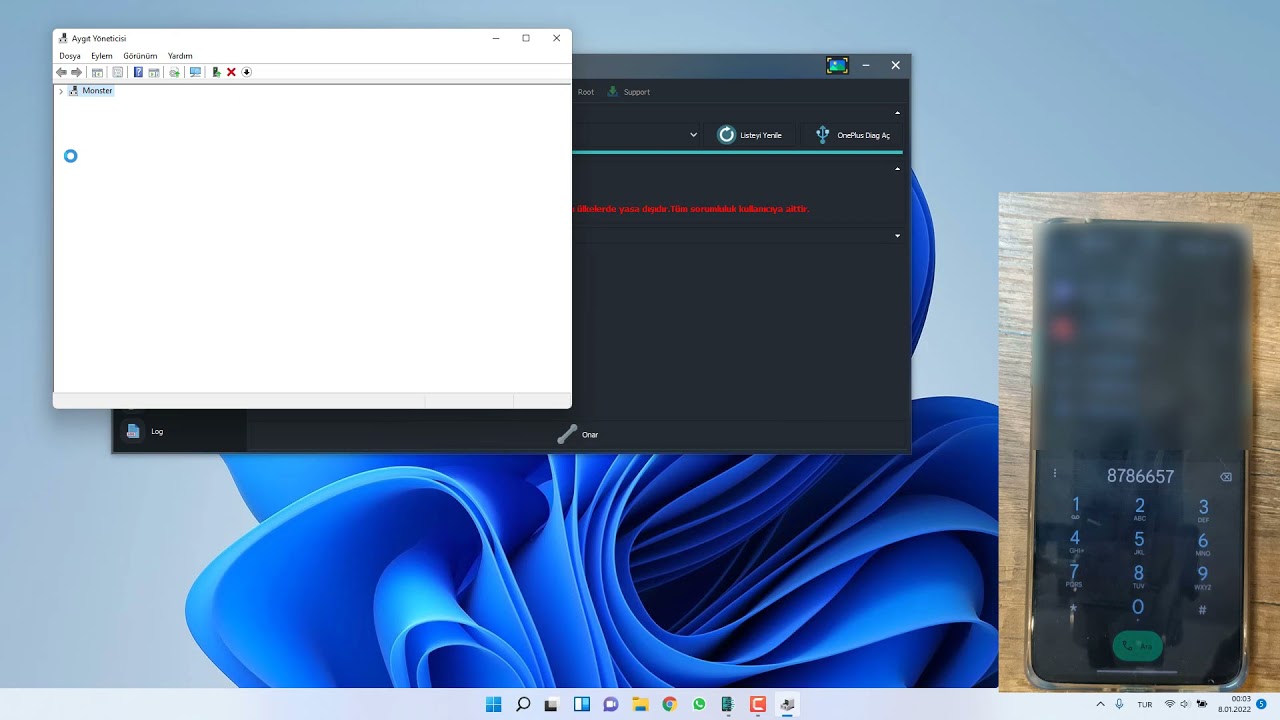Click the add legacy hardware icon
The image size is (1280, 720).
(x=216, y=72)
